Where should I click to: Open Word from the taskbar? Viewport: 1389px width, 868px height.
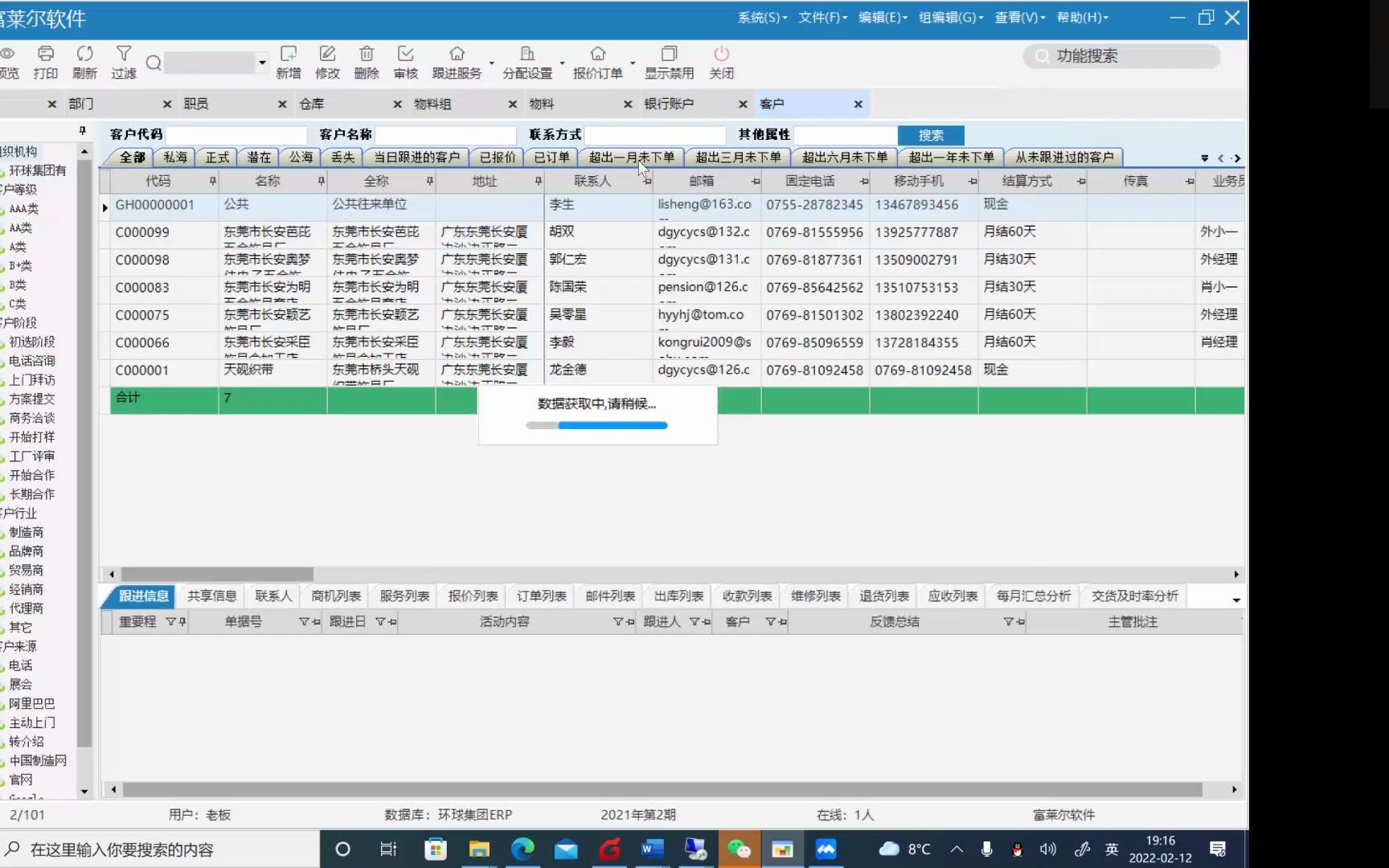[x=652, y=849]
